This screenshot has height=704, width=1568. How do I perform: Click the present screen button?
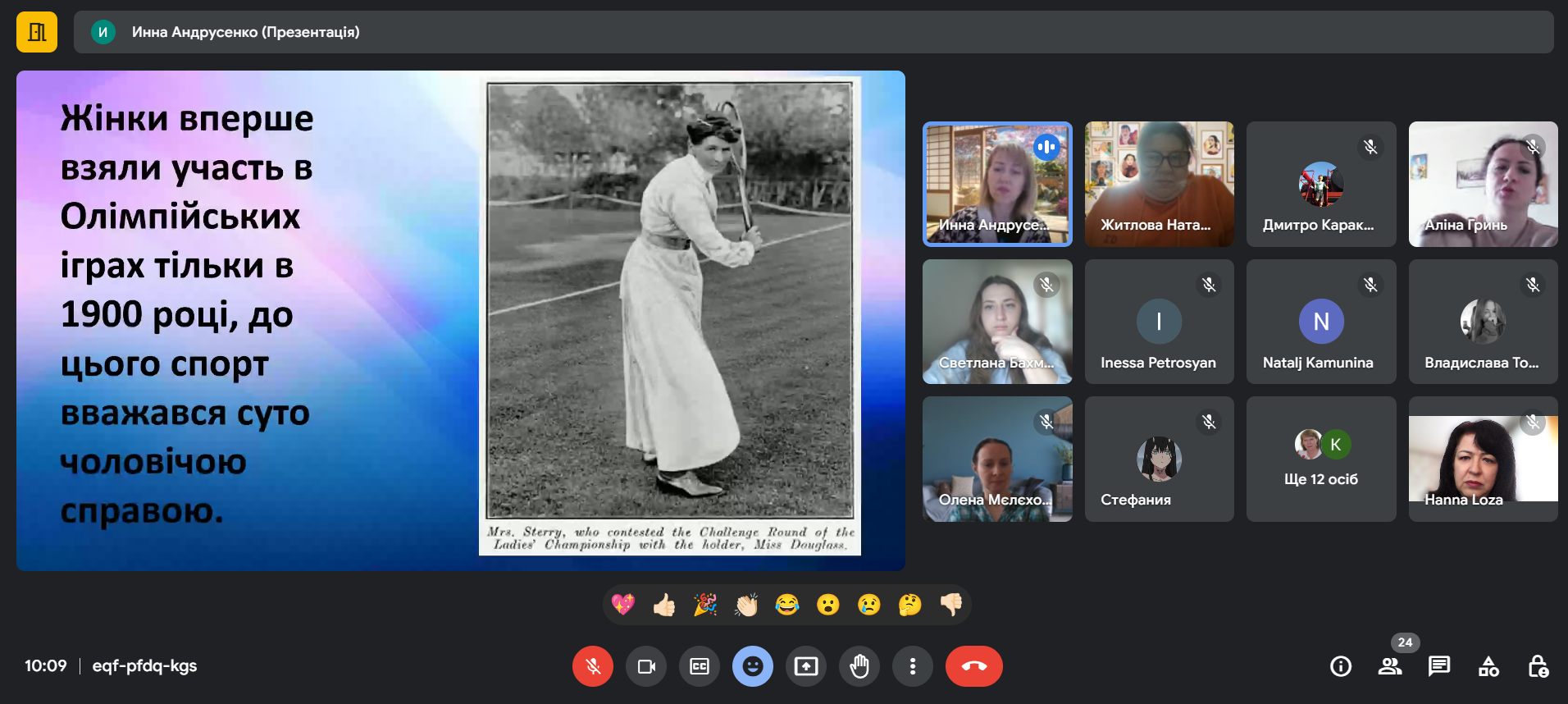click(x=806, y=666)
